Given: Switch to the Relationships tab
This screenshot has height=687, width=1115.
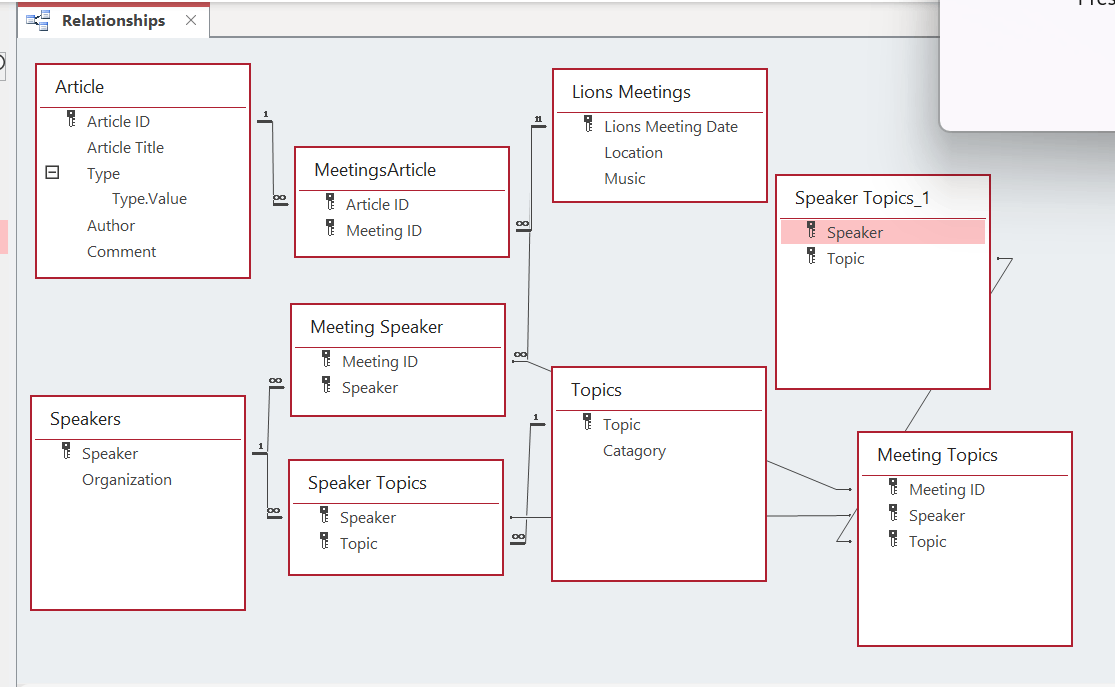Looking at the screenshot, I should [x=113, y=21].
